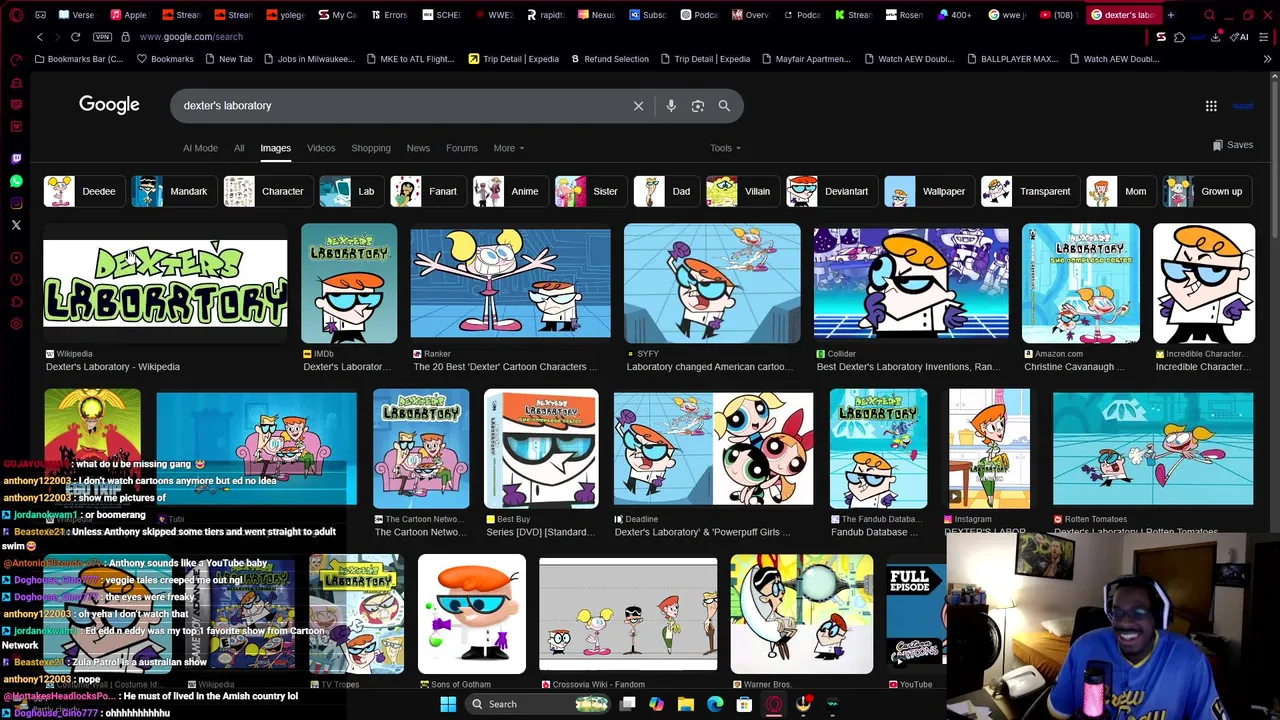Filter images by Fanart chip

(427, 191)
